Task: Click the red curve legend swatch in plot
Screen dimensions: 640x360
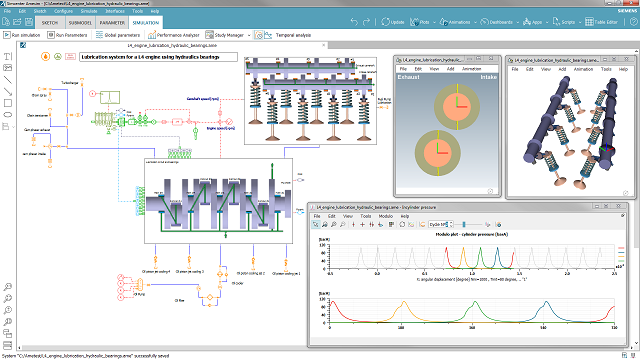Action: tap(621, 248)
